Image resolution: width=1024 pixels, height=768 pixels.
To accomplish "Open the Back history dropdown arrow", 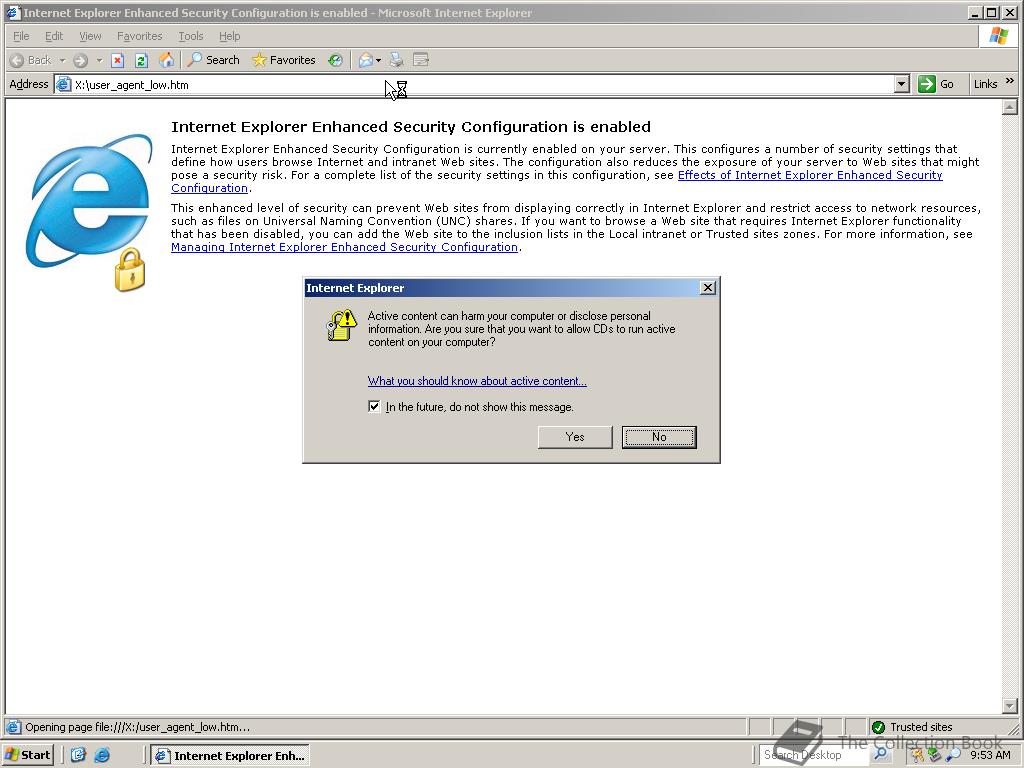I will point(63,60).
